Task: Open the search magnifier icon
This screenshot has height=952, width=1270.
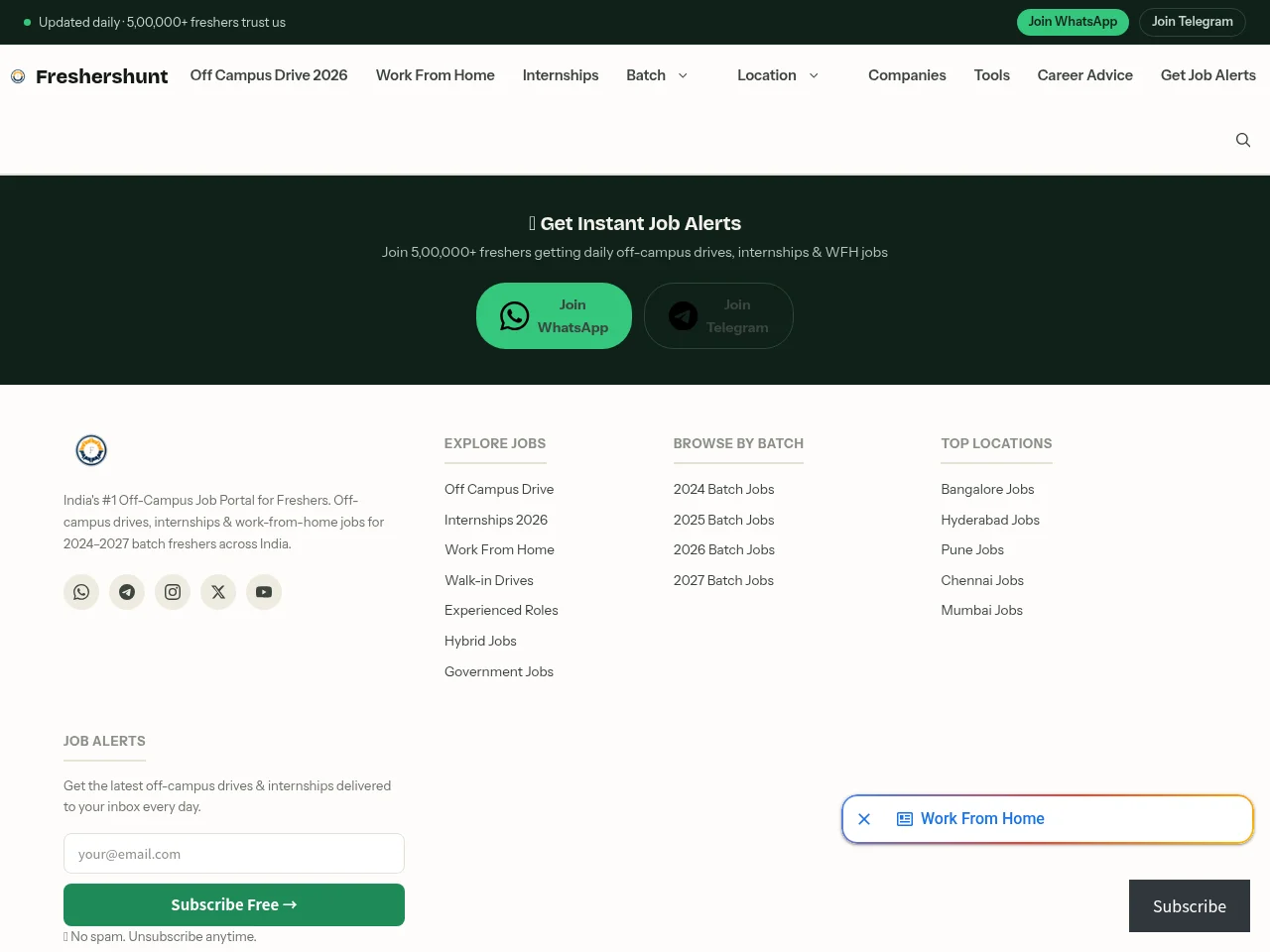Action: coord(1243,140)
